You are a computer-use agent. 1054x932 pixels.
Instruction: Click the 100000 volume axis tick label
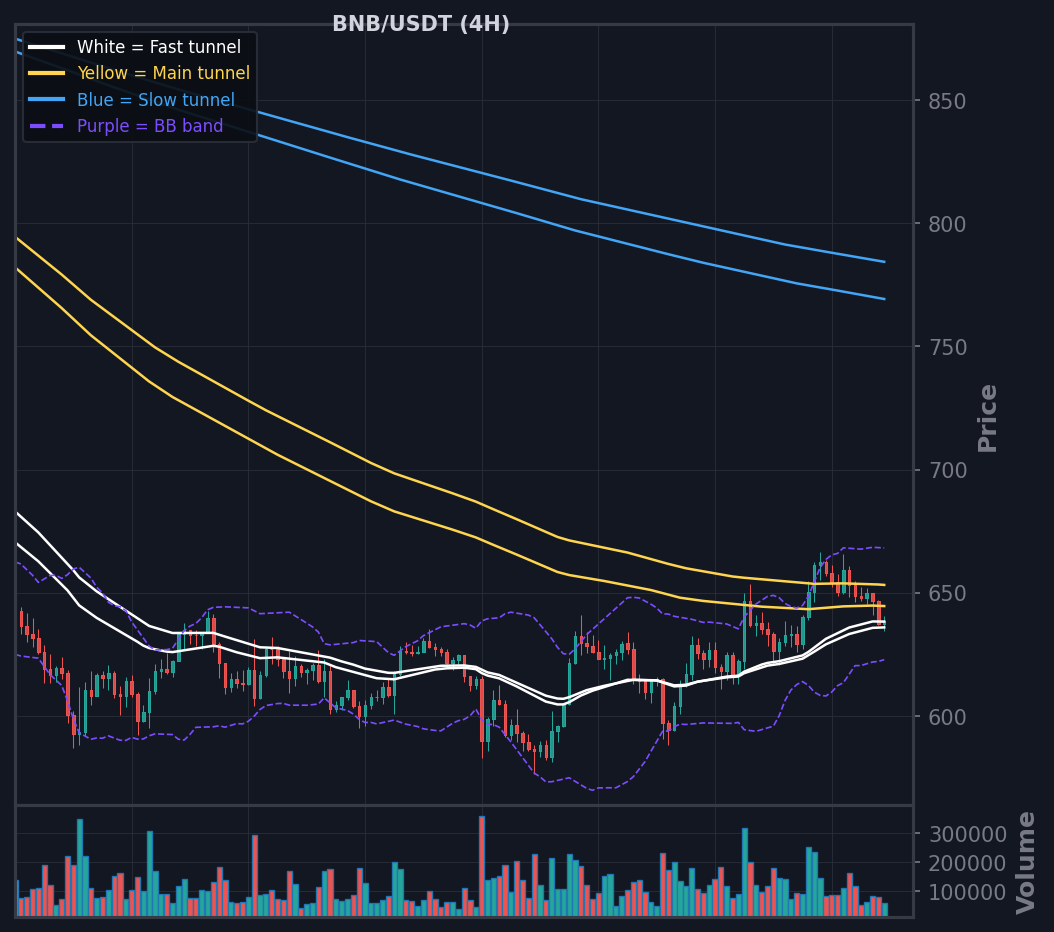[x=967, y=892]
